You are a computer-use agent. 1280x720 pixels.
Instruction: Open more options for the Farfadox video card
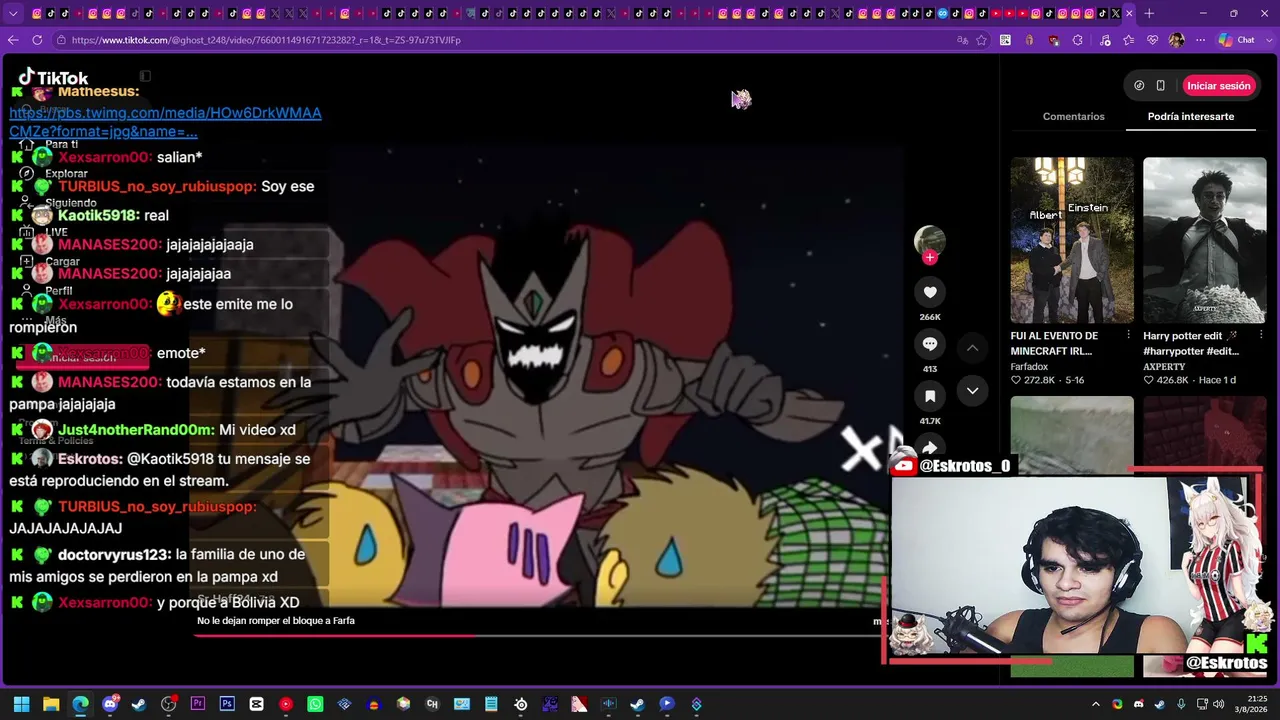(1128, 336)
